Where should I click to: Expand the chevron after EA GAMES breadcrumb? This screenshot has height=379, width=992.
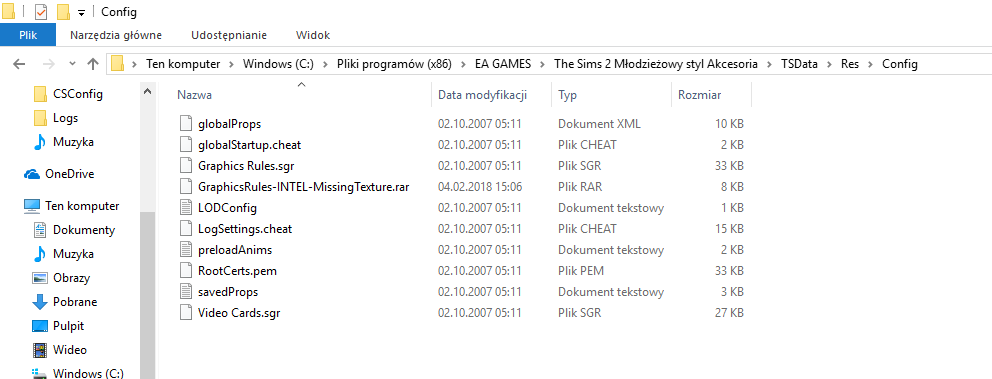point(542,64)
